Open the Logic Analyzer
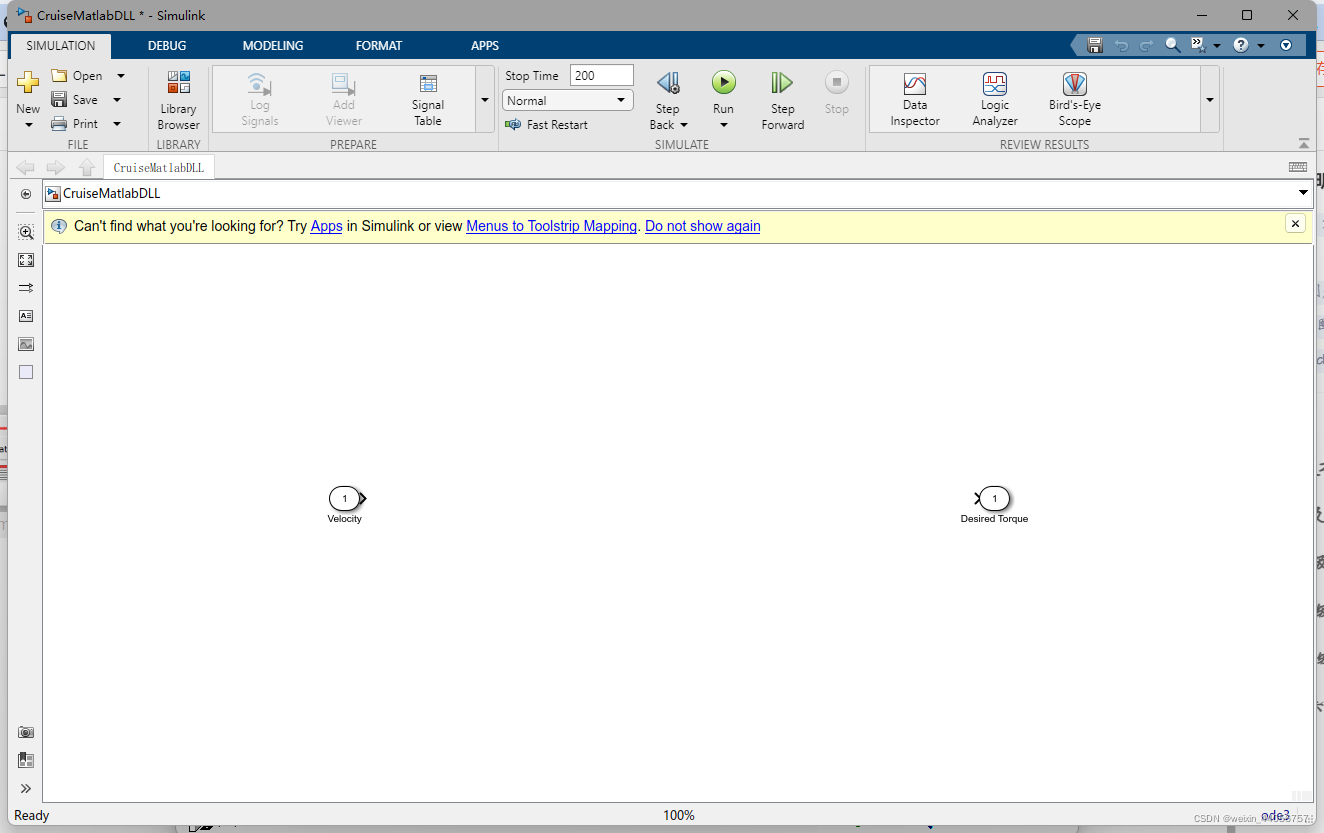1324x833 pixels. [995, 100]
